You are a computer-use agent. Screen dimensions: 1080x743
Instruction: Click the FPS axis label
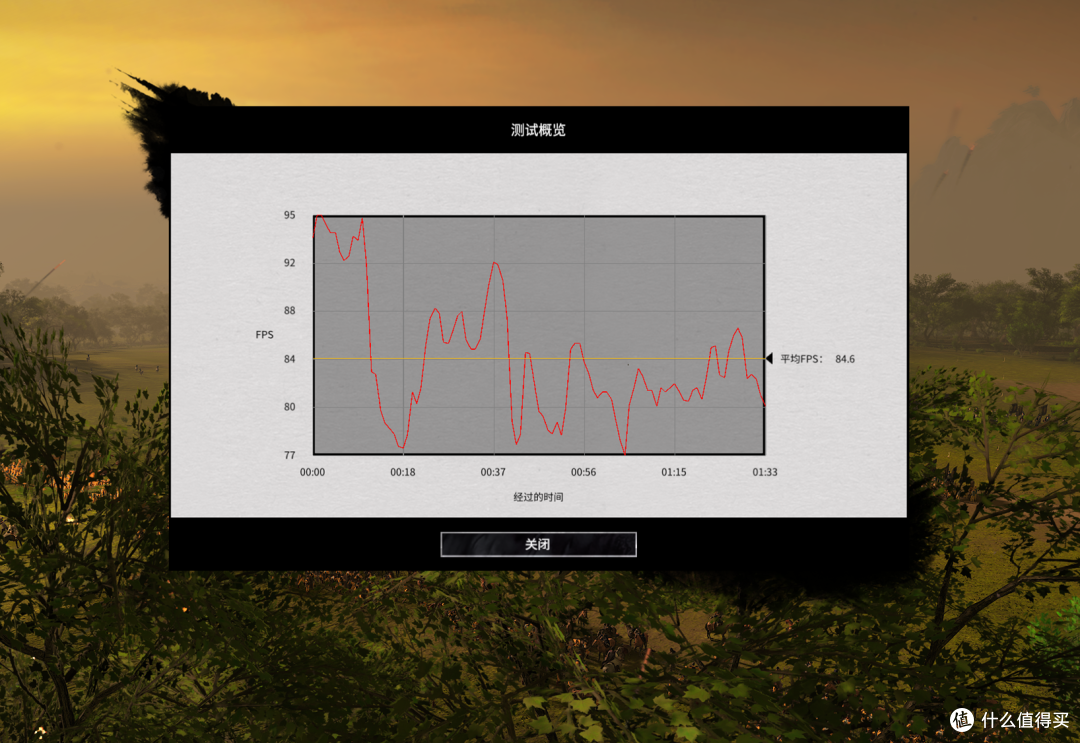[x=264, y=335]
